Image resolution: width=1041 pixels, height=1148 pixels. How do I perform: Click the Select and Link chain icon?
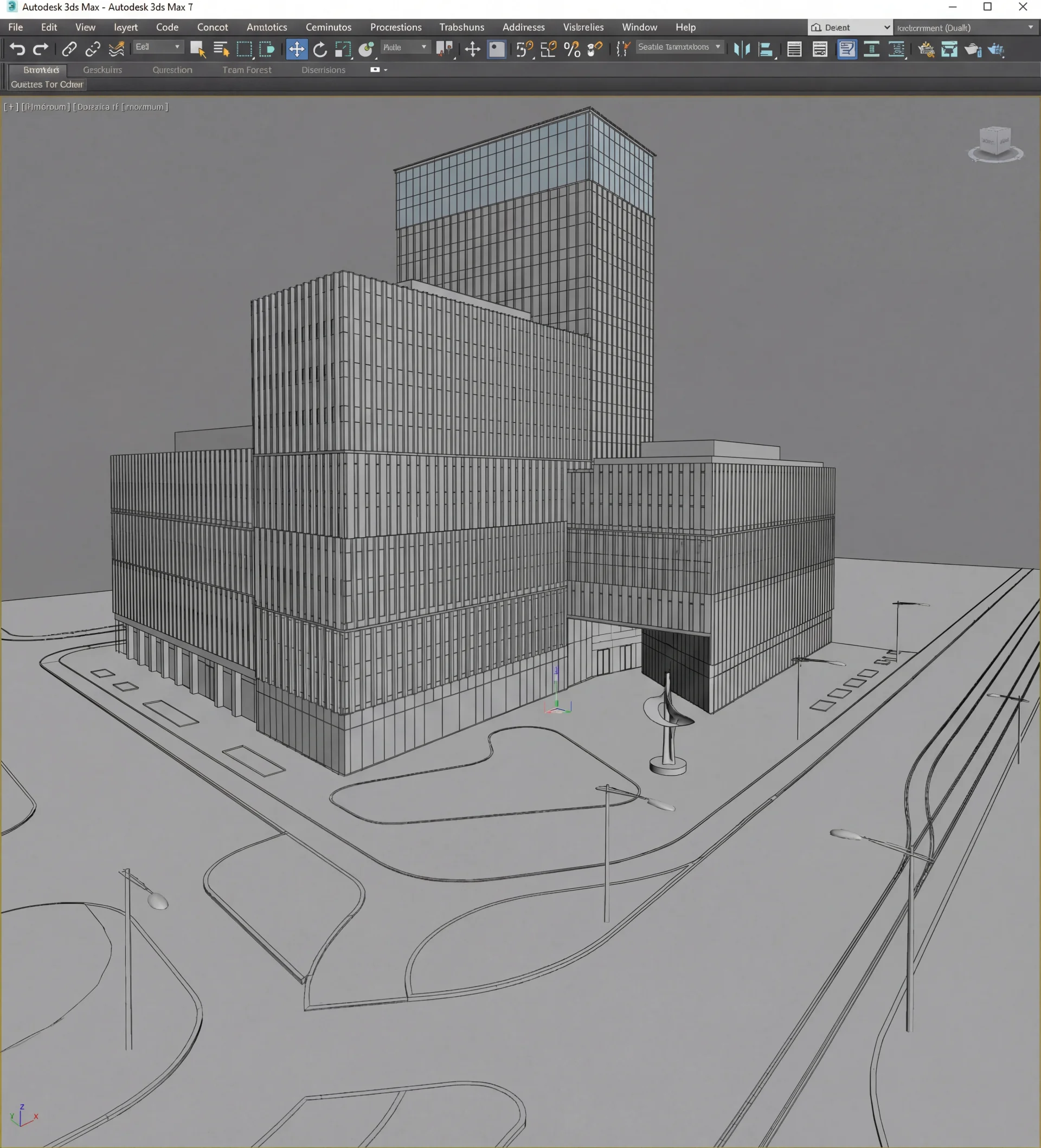coord(69,49)
